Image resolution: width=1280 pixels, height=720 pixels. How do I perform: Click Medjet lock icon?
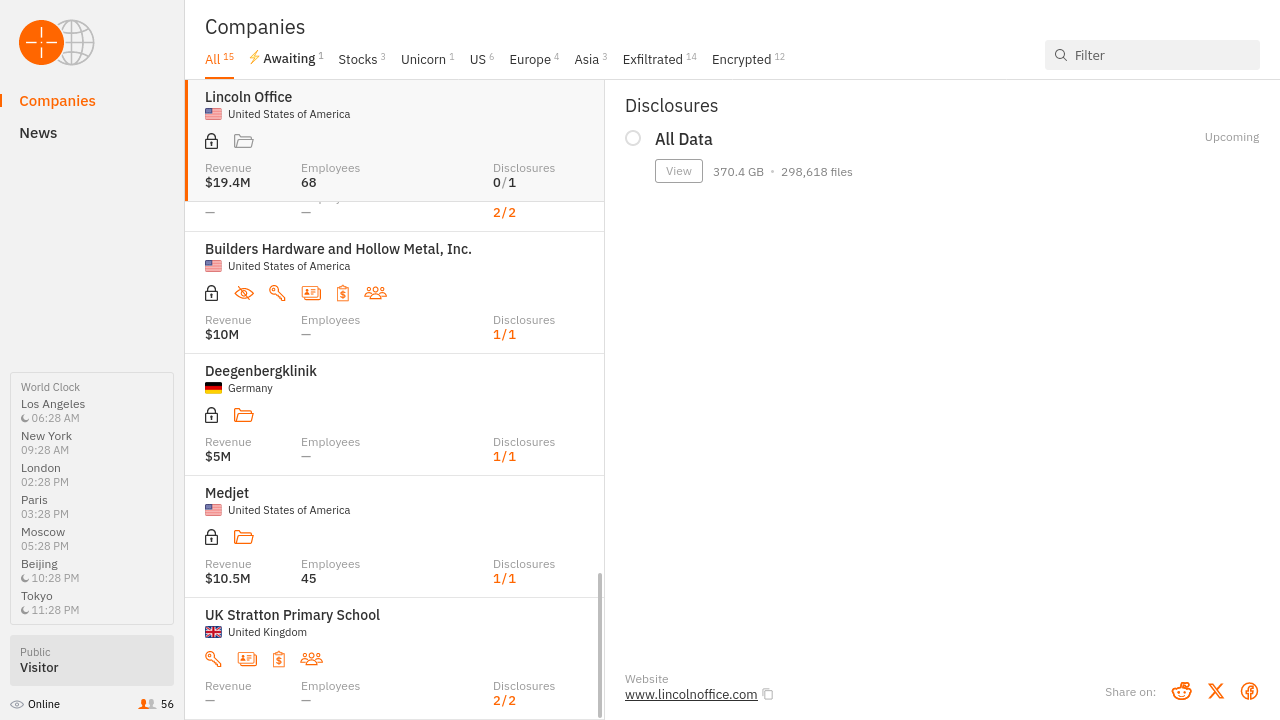211,537
